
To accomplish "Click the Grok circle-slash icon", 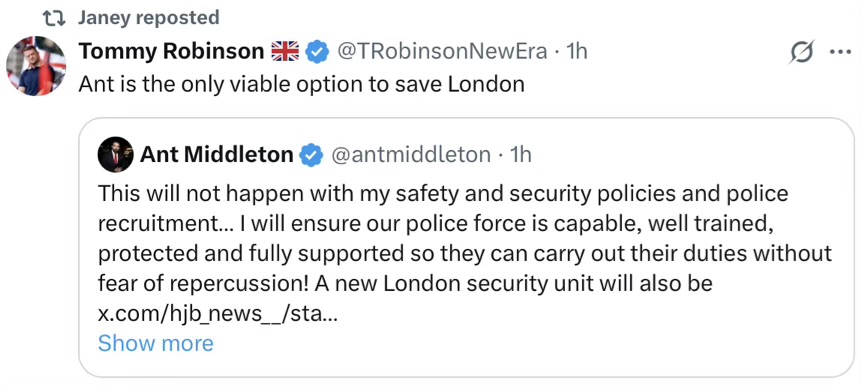I will [802, 52].
